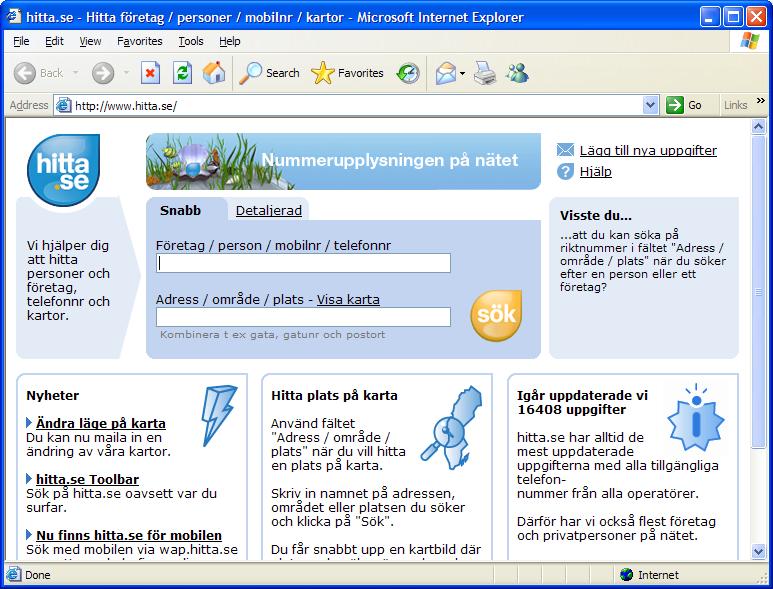Expand the Forward button history dropdown
The width and height of the screenshot is (773, 589).
pos(126,73)
